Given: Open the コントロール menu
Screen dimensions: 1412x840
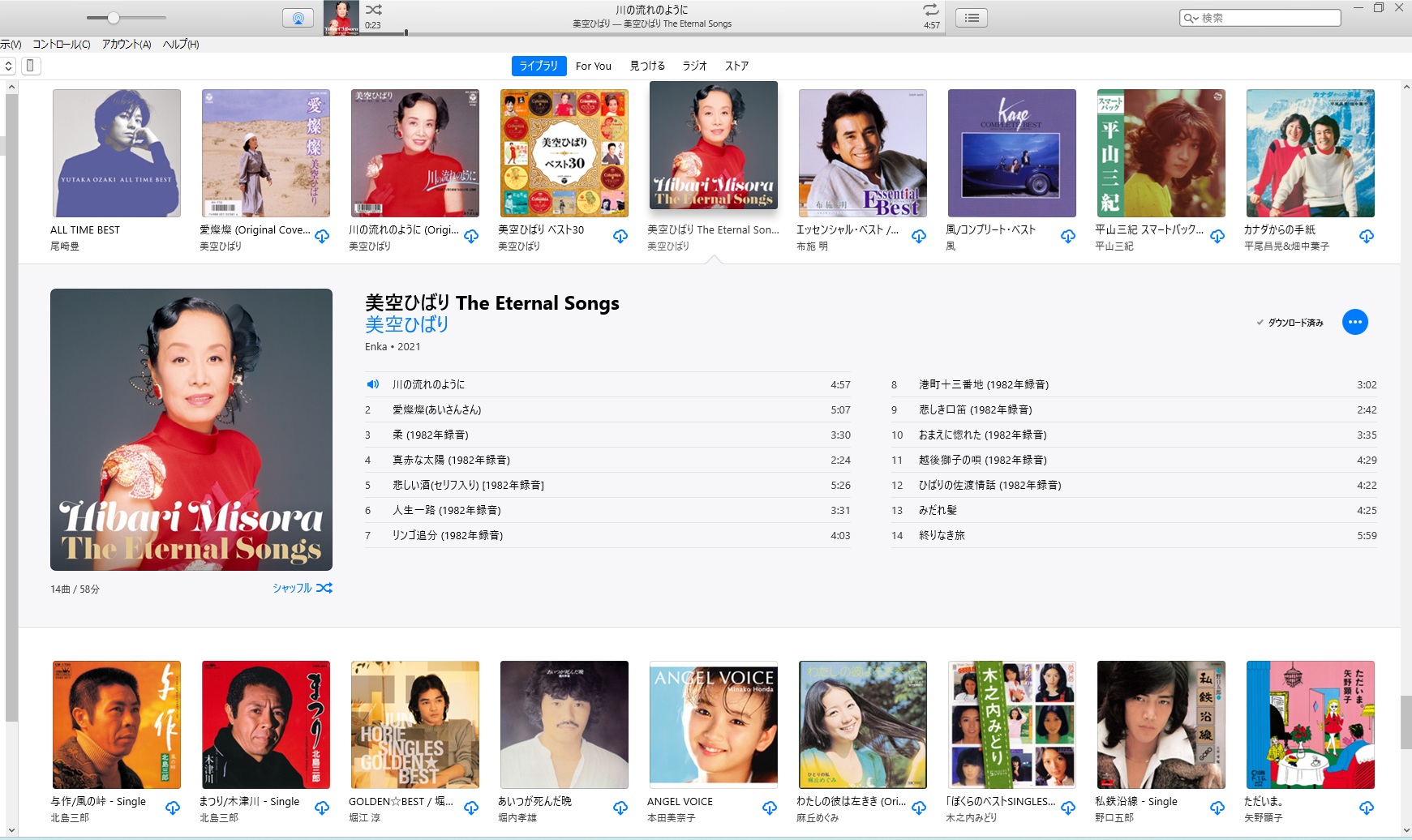Looking at the screenshot, I should tap(61, 45).
